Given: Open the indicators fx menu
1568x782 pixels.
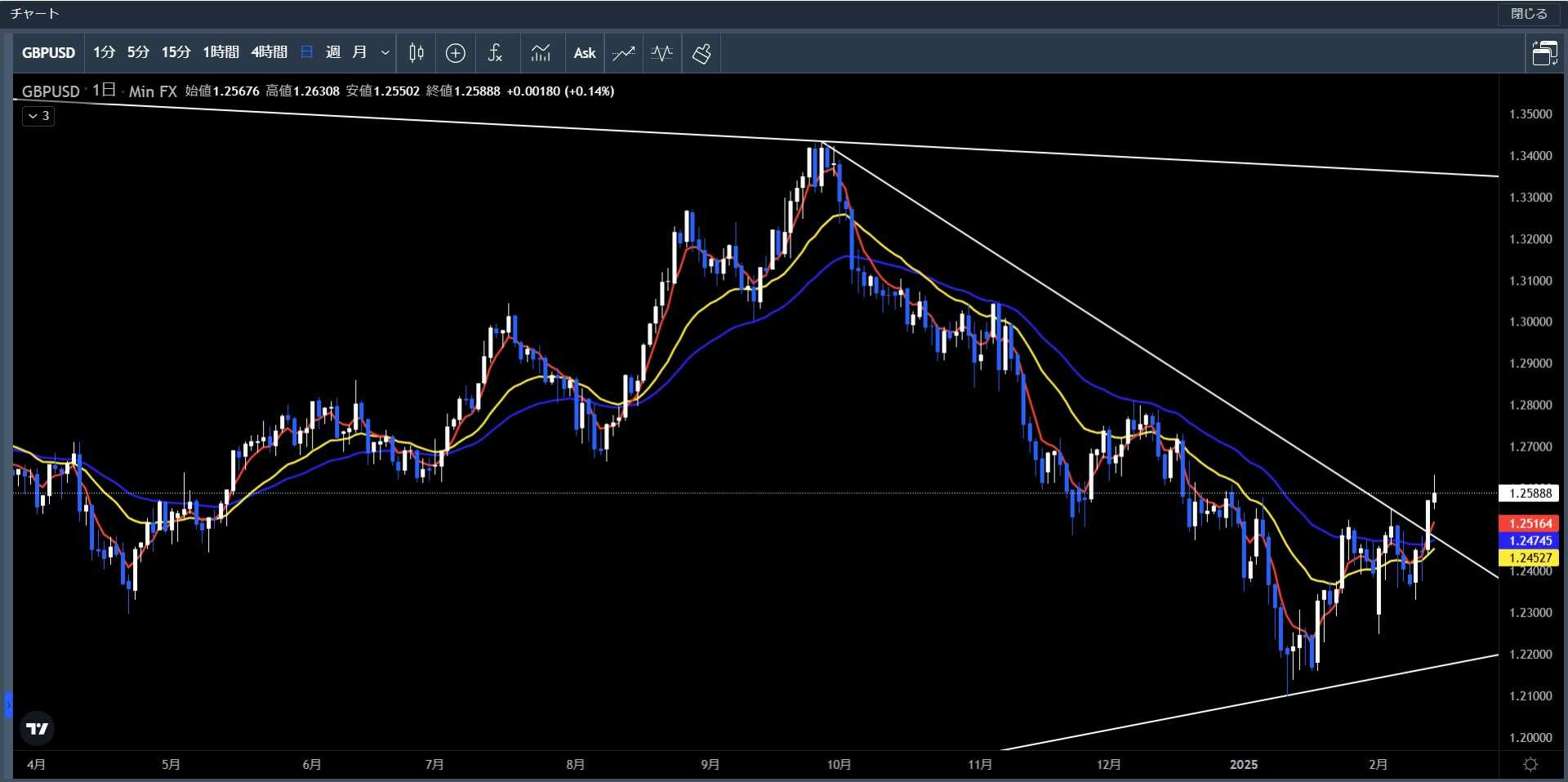Looking at the screenshot, I should click(x=495, y=53).
